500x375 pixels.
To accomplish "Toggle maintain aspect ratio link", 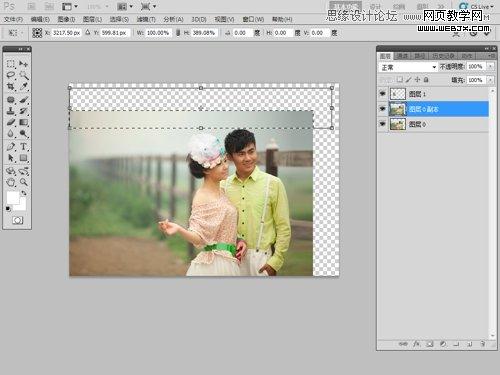I will pyautogui.click(x=178, y=33).
